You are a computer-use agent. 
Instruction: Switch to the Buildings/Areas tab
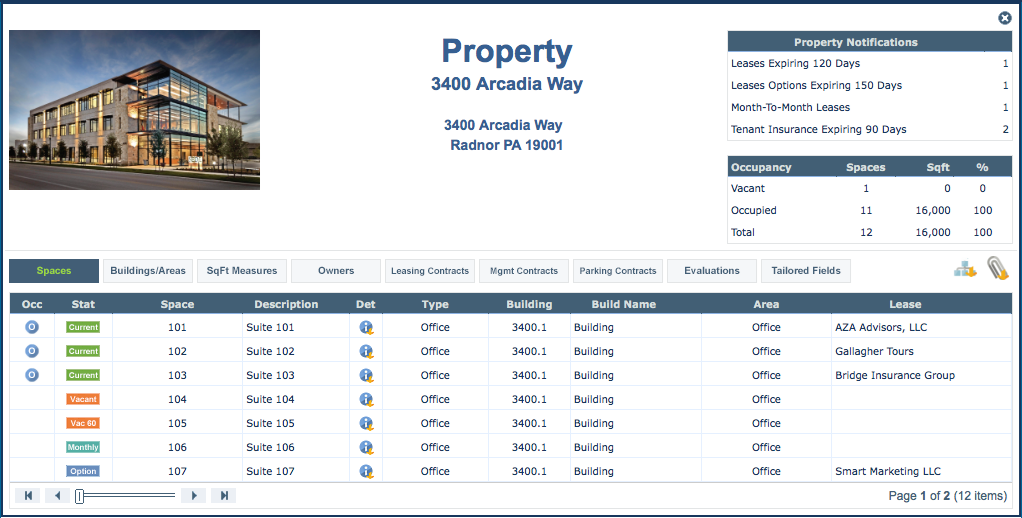point(148,271)
